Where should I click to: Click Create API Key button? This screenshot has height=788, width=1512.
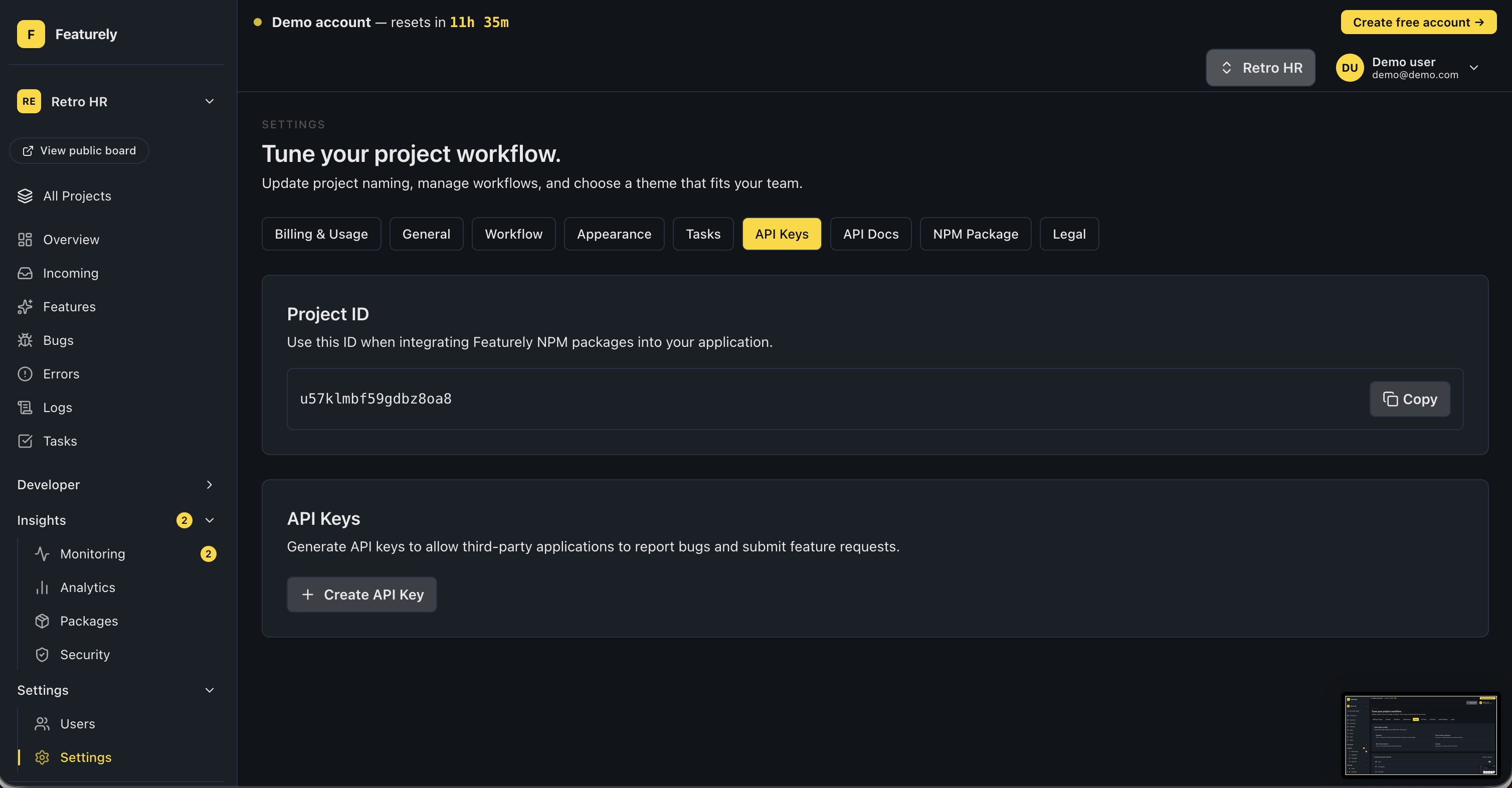click(x=361, y=595)
